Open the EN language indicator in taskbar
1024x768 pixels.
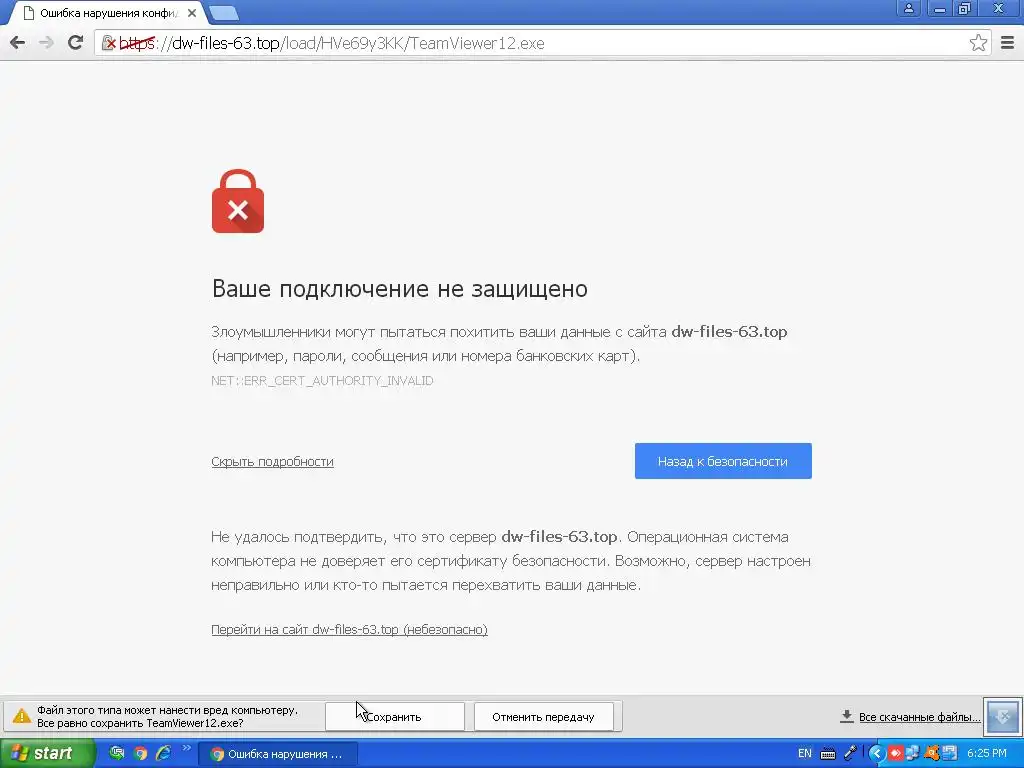[805, 754]
